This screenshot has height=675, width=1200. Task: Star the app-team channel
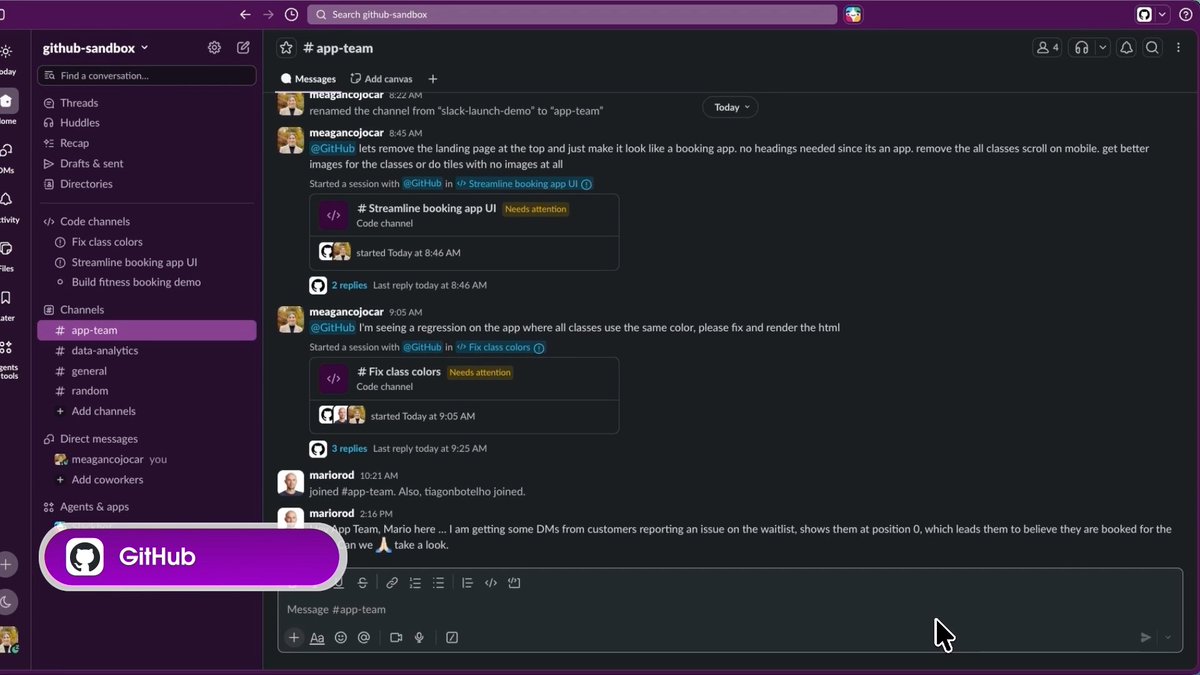[287, 48]
